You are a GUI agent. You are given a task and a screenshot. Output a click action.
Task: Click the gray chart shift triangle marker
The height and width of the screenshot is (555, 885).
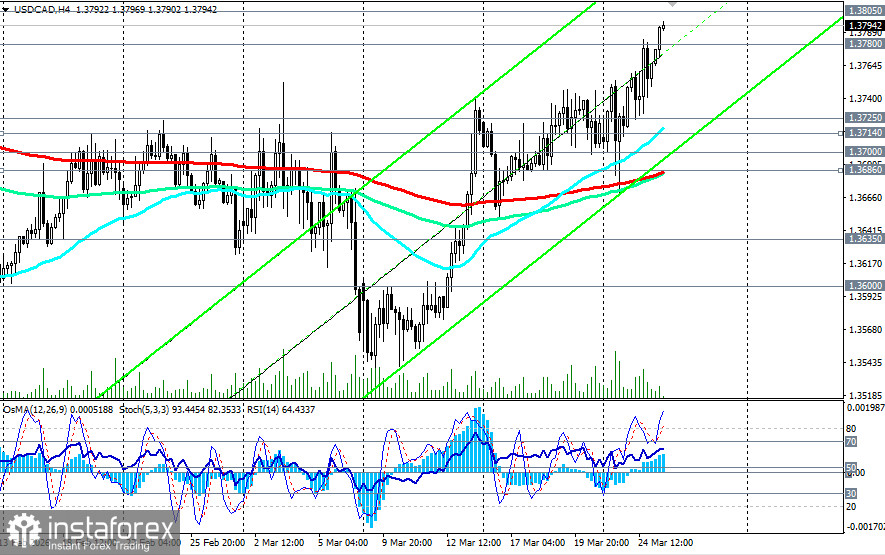coord(672,4)
